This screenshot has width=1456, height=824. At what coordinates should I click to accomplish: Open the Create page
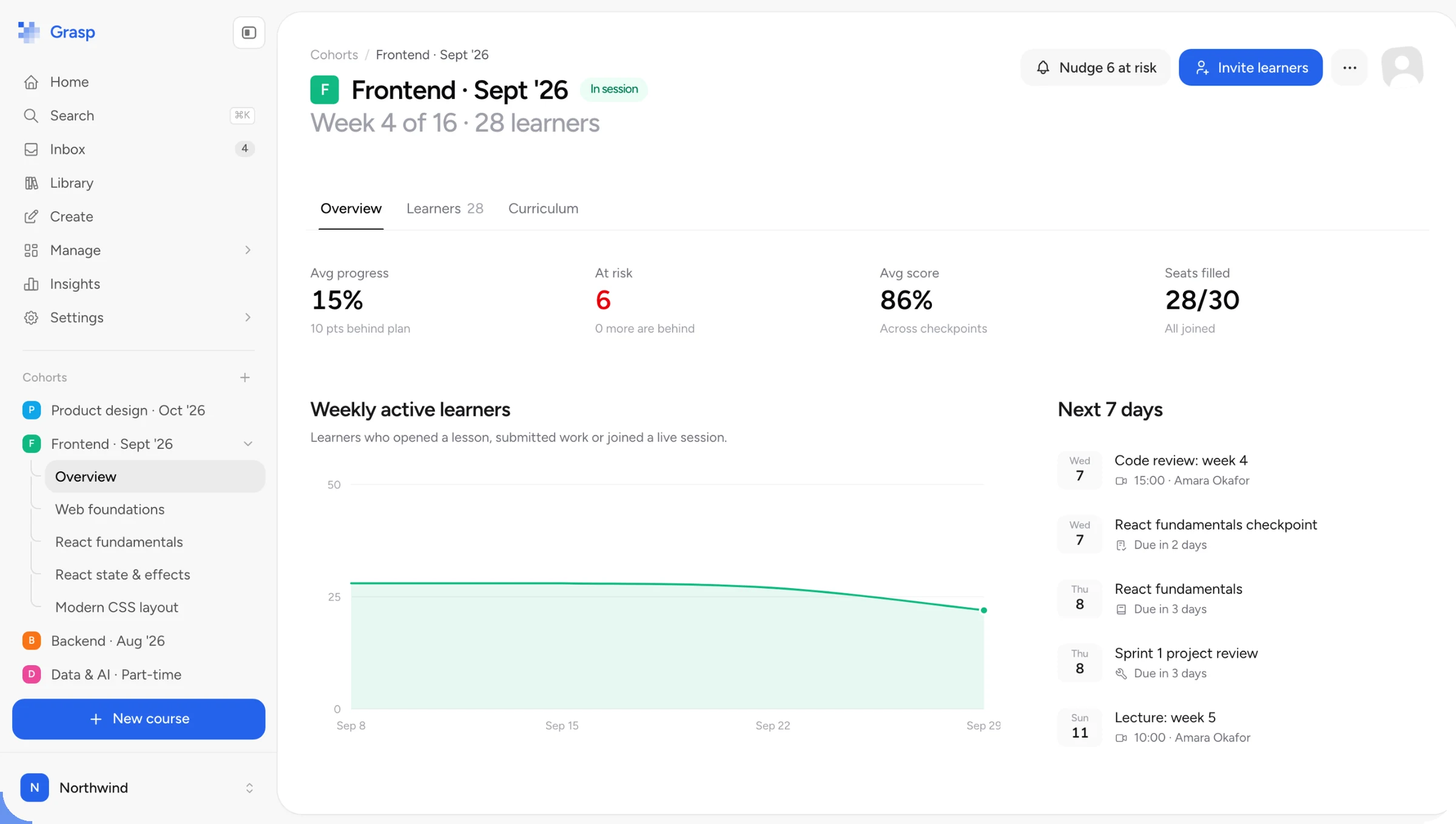click(x=138, y=216)
